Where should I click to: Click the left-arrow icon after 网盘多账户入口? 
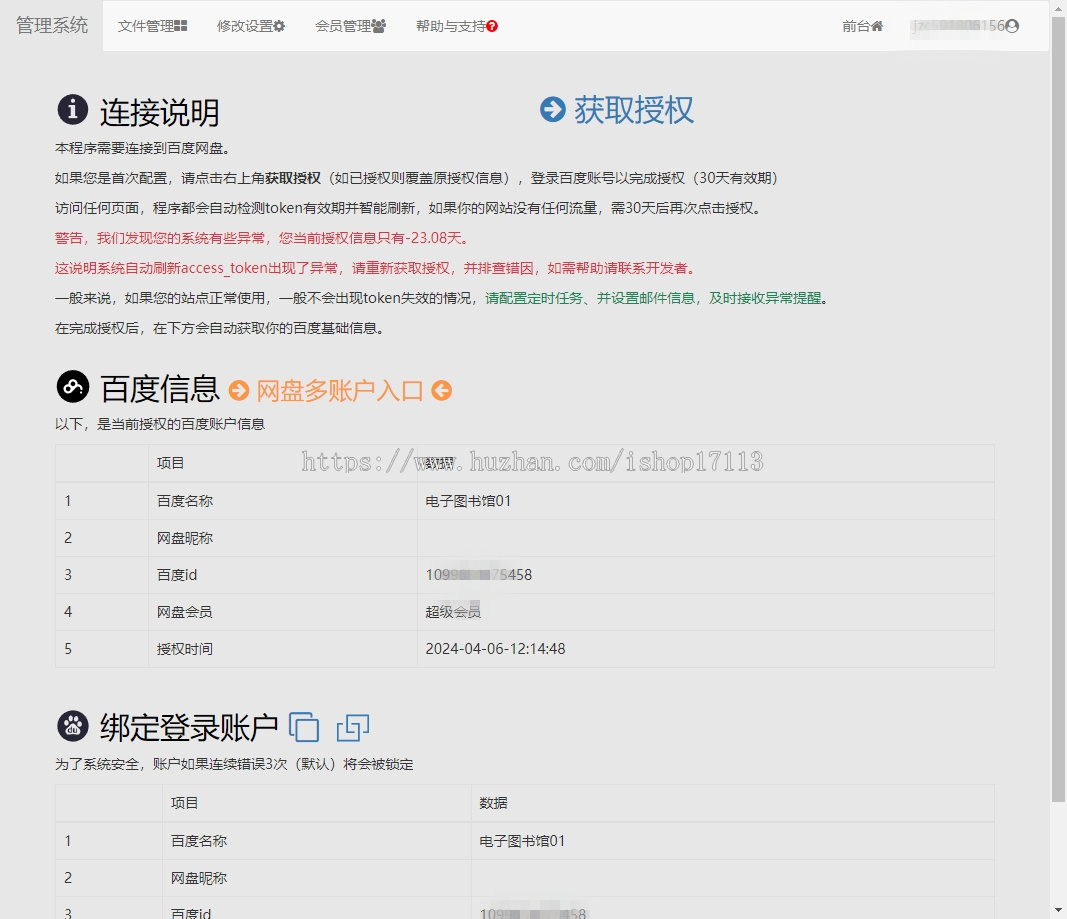coord(442,390)
